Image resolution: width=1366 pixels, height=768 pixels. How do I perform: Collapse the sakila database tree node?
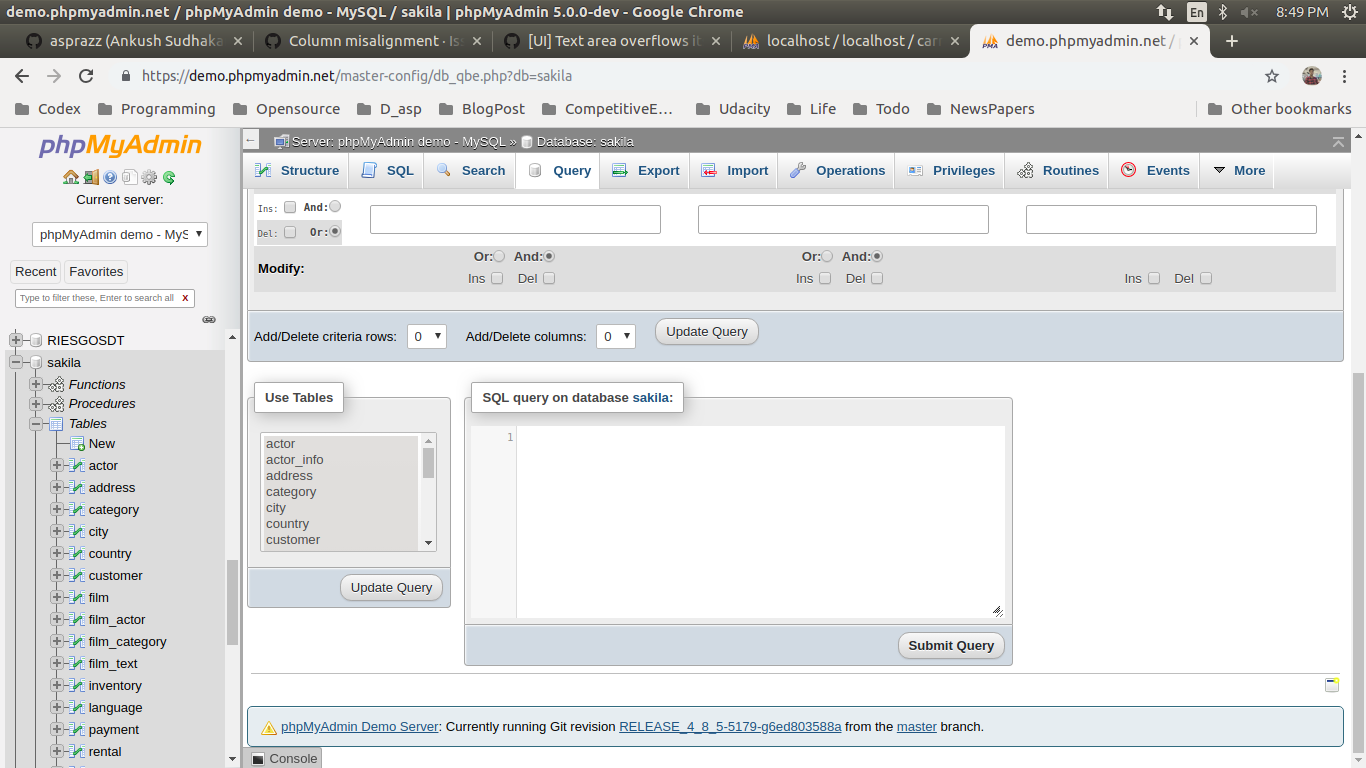pos(16,362)
